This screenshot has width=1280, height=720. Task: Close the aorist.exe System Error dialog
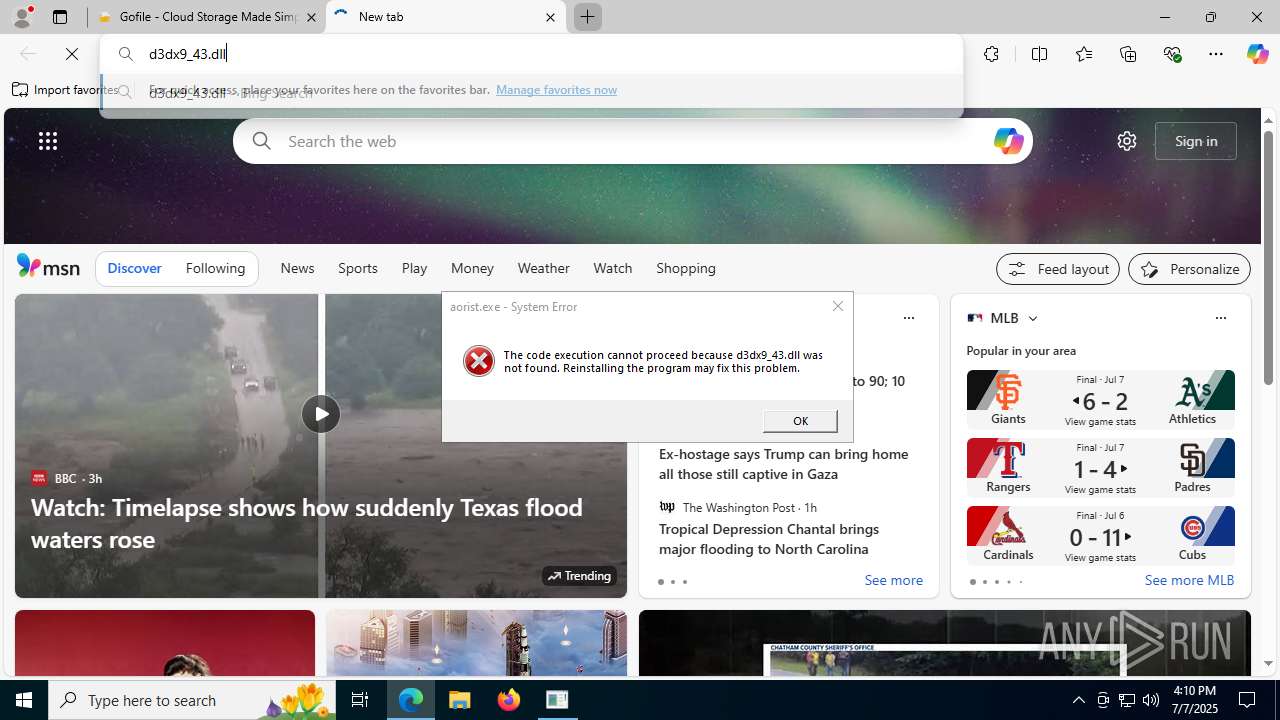point(838,306)
